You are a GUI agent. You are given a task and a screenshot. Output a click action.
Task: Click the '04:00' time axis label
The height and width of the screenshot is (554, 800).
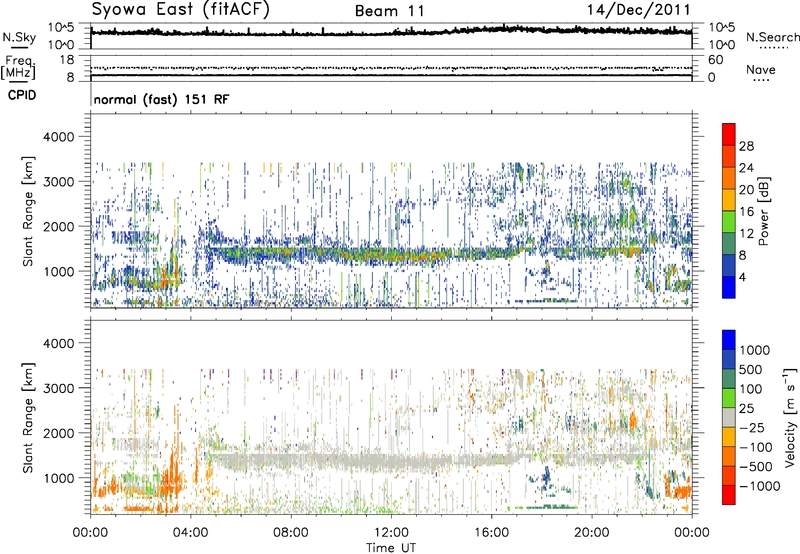coord(191,533)
